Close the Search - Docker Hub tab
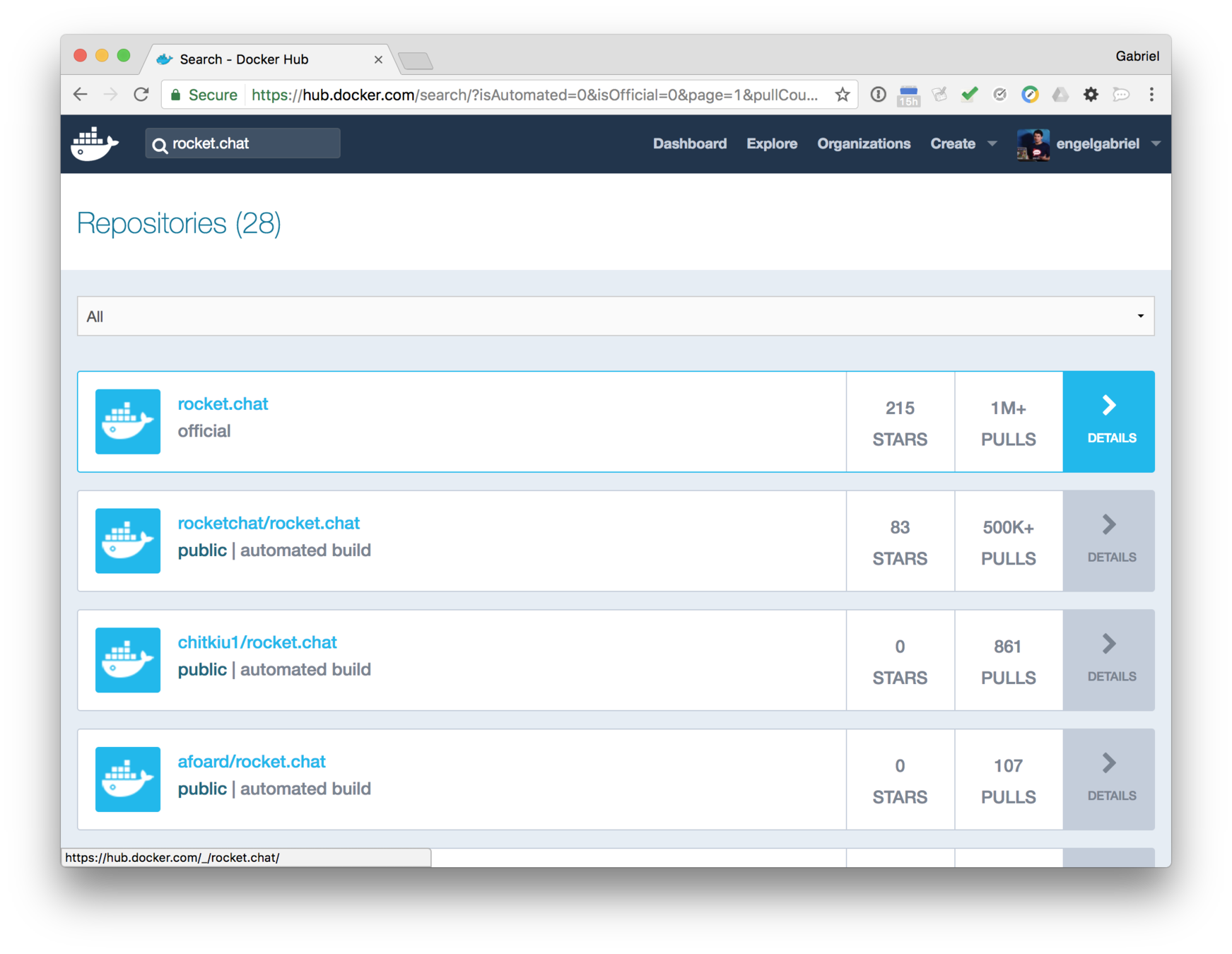Image resolution: width=1232 pixels, height=954 pixels. point(378,59)
